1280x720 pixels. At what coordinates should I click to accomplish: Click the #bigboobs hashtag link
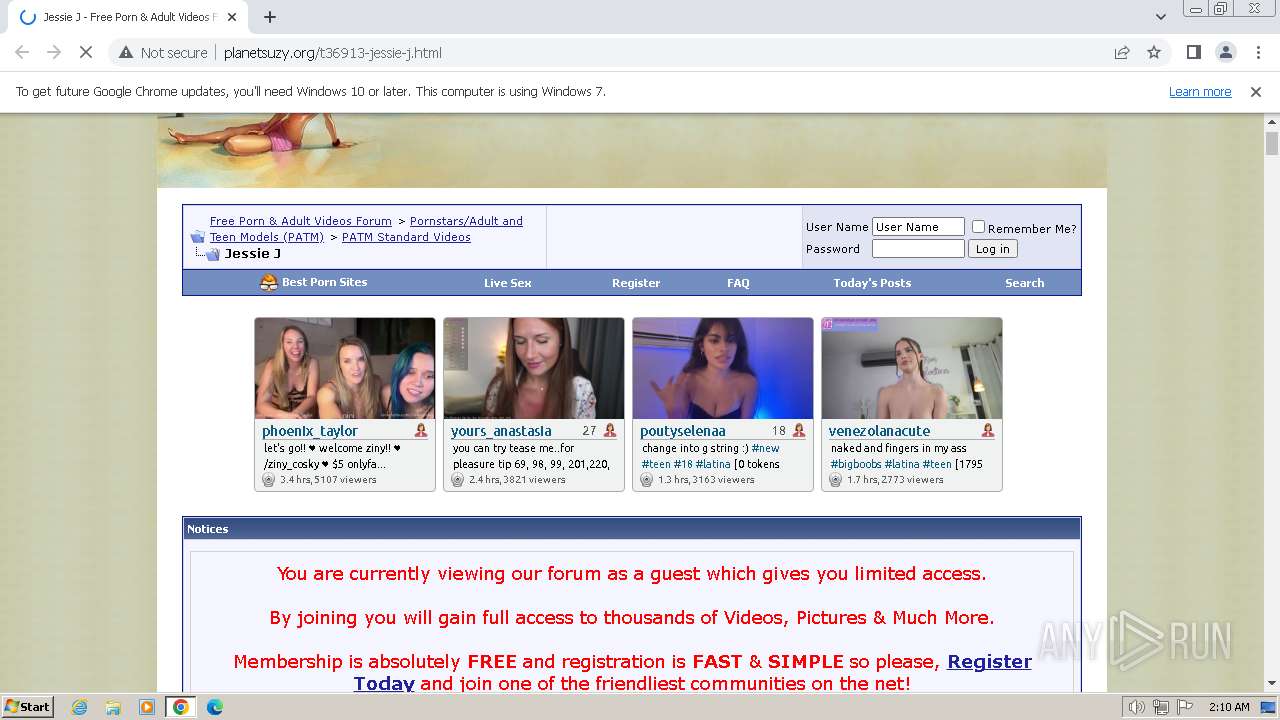point(855,464)
